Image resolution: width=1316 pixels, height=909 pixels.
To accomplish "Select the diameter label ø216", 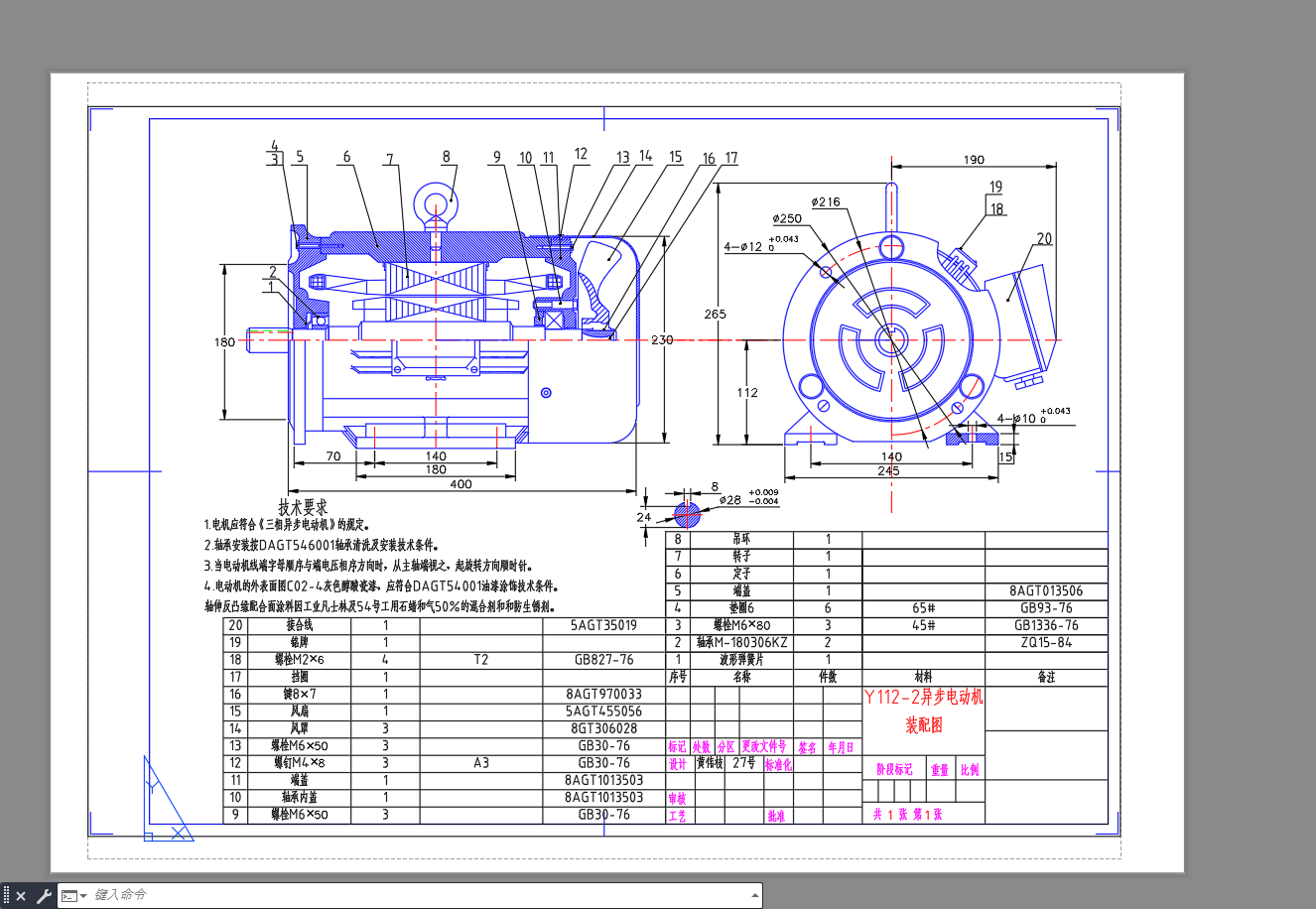I will pos(826,202).
